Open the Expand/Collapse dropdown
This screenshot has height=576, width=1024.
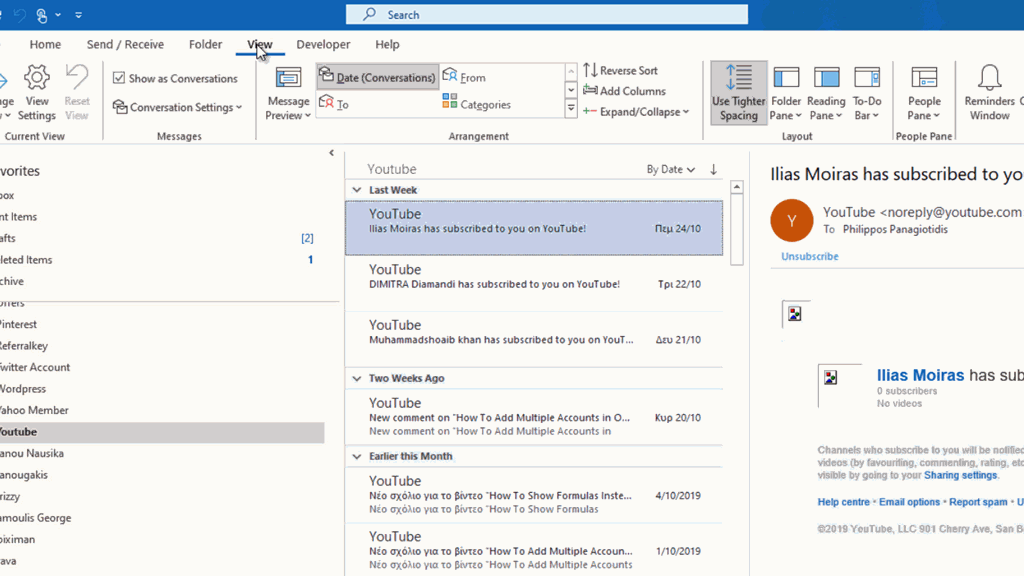pos(637,112)
